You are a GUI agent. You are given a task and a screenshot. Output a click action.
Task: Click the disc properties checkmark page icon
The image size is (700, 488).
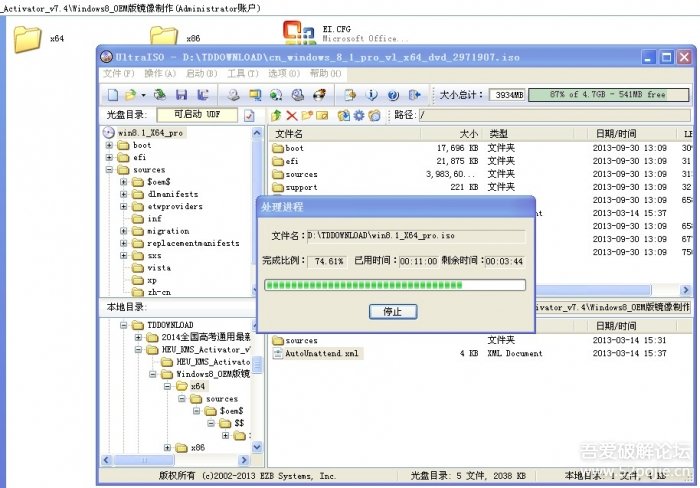pyautogui.click(x=249, y=116)
